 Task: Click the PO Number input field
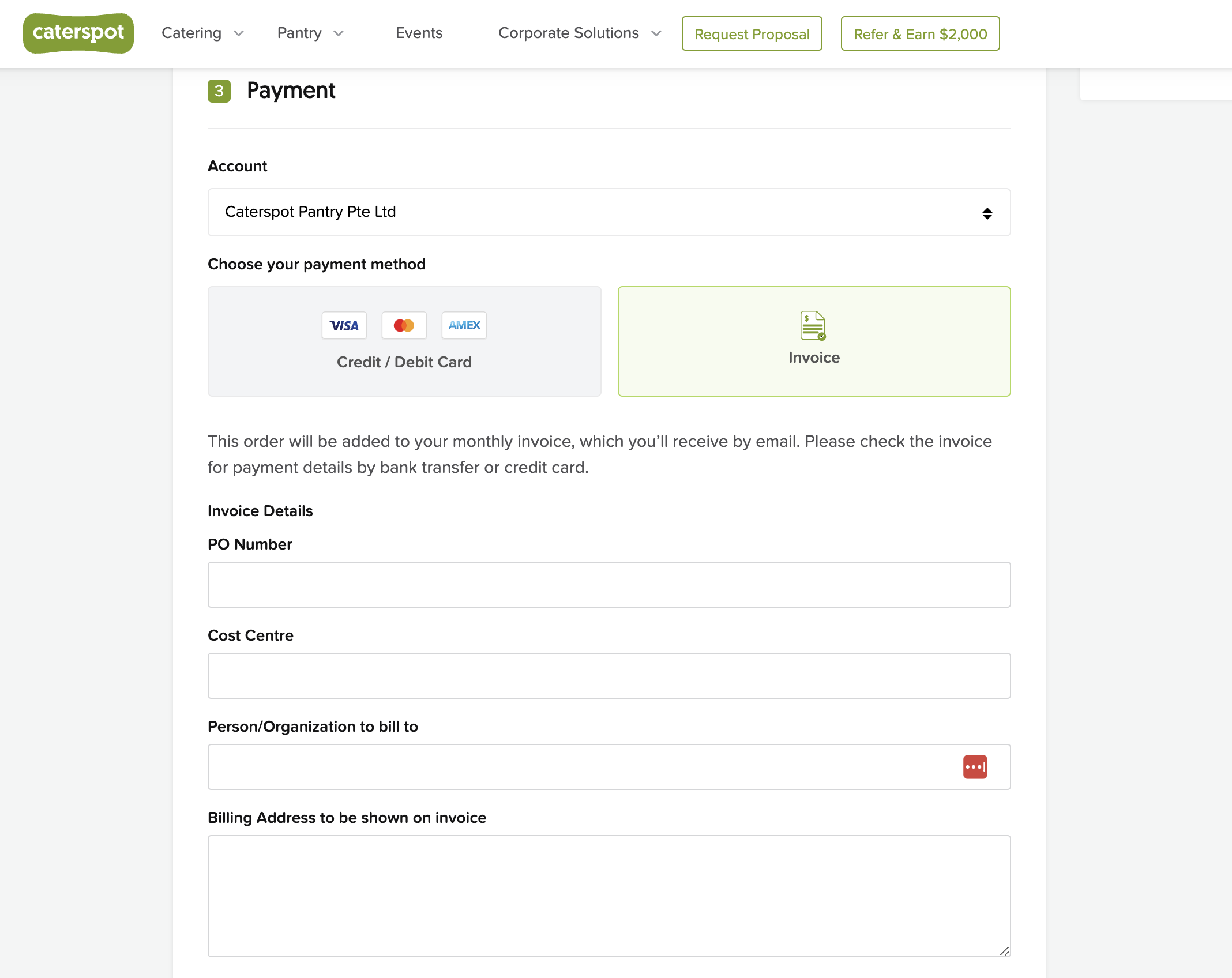(x=609, y=585)
